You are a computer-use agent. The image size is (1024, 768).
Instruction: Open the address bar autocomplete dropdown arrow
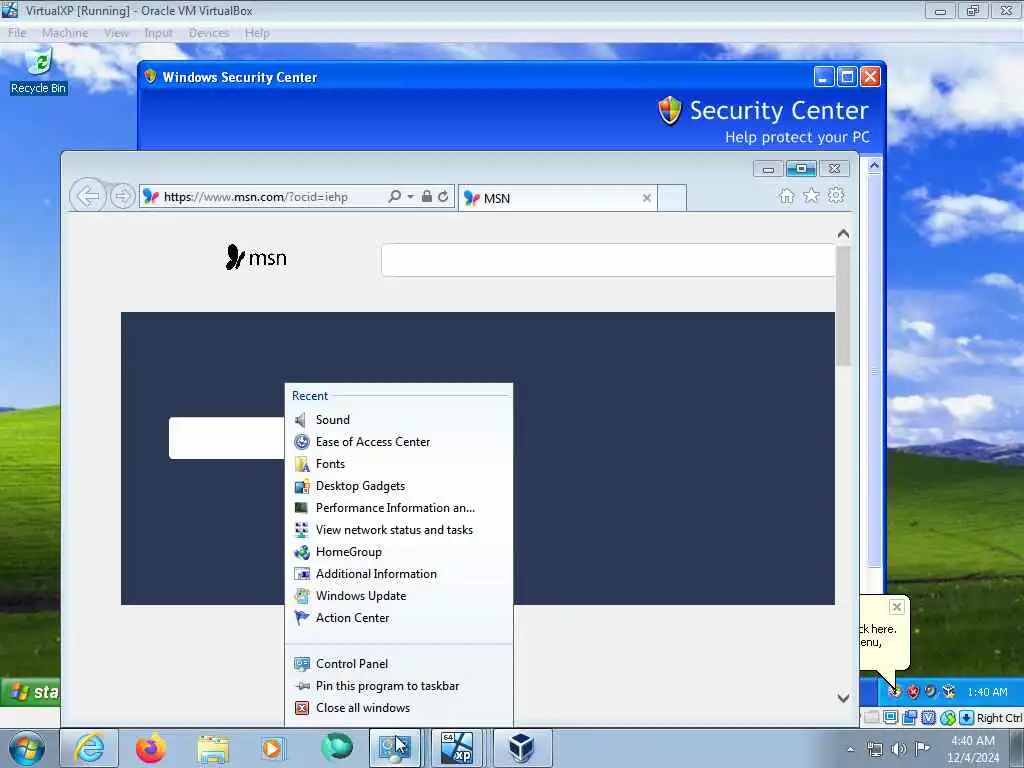(x=410, y=197)
